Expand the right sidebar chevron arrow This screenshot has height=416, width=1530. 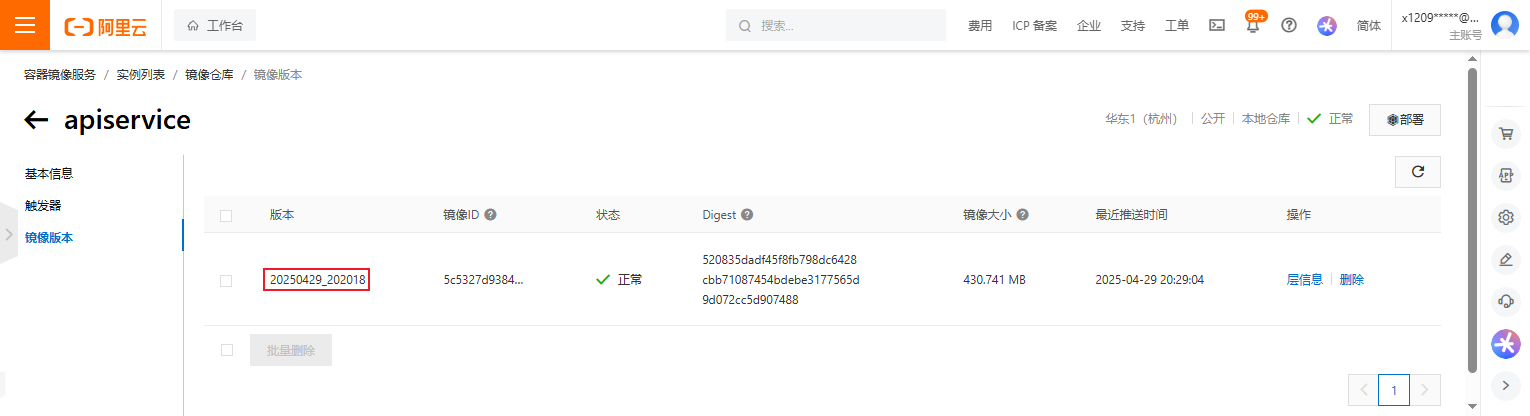[1505, 385]
